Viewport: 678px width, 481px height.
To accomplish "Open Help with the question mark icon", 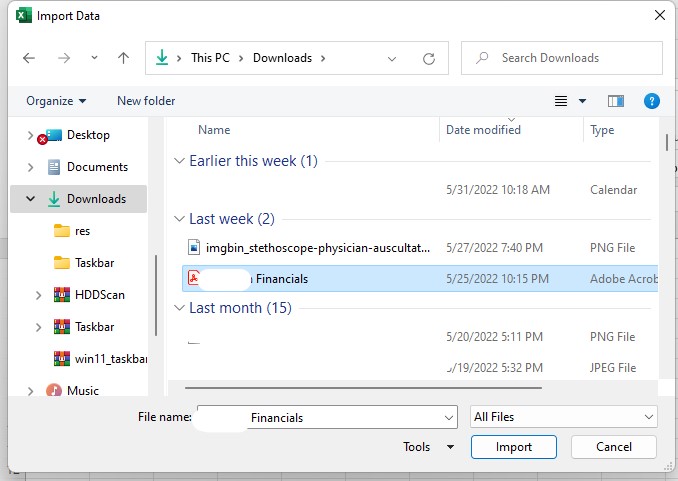I will 652,101.
